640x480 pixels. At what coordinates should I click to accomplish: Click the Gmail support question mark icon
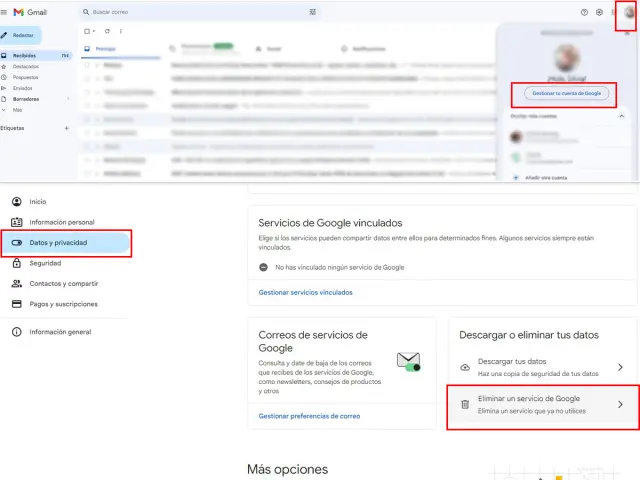click(x=584, y=12)
